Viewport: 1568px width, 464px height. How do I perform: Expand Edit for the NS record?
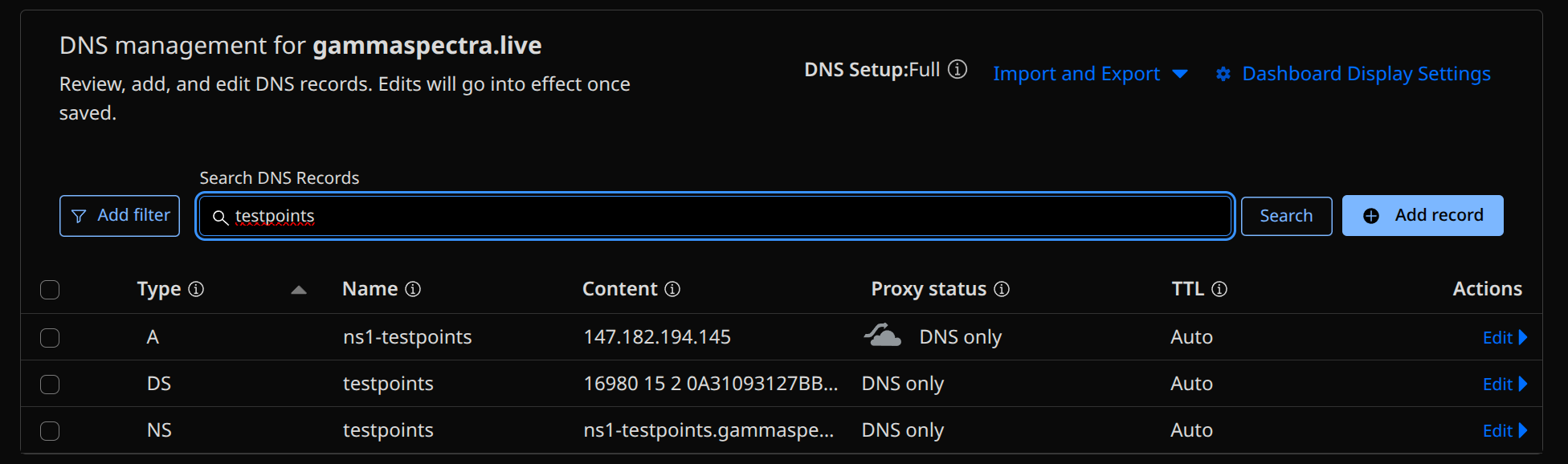tap(1504, 431)
